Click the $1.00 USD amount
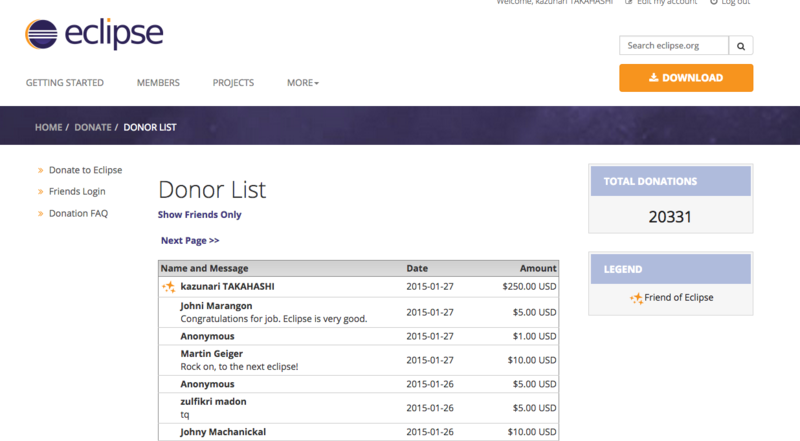 point(534,336)
